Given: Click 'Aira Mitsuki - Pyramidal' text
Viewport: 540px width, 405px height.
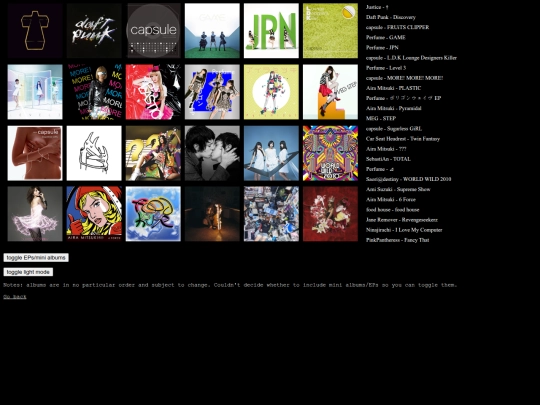Looking at the screenshot, I should (x=393, y=108).
